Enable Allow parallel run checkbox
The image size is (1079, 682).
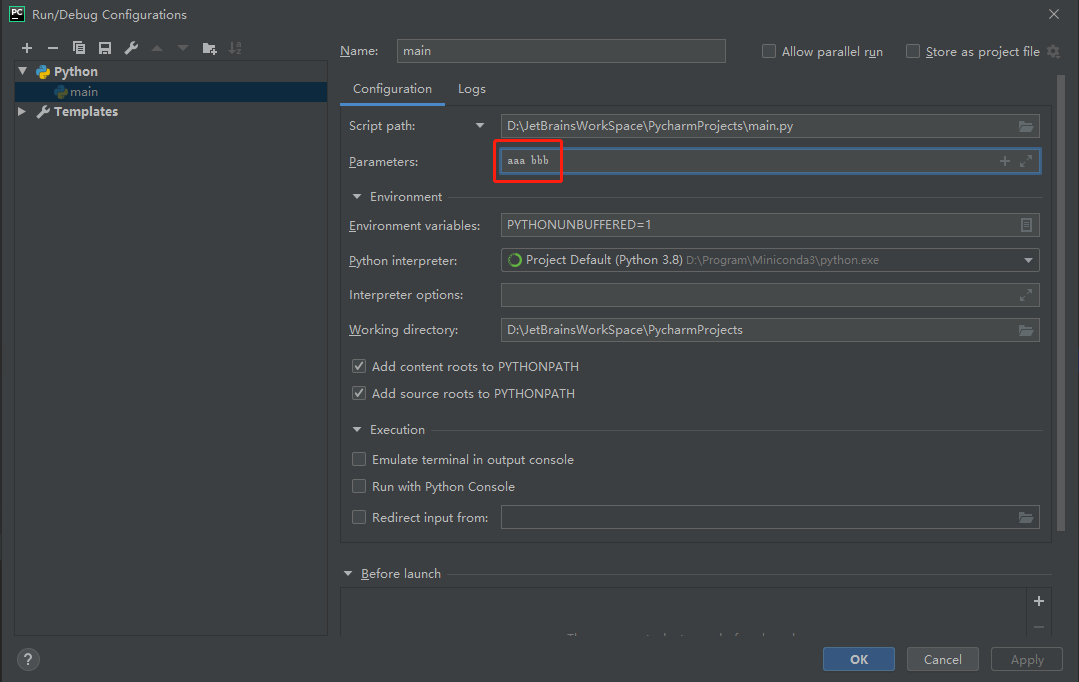coord(769,51)
